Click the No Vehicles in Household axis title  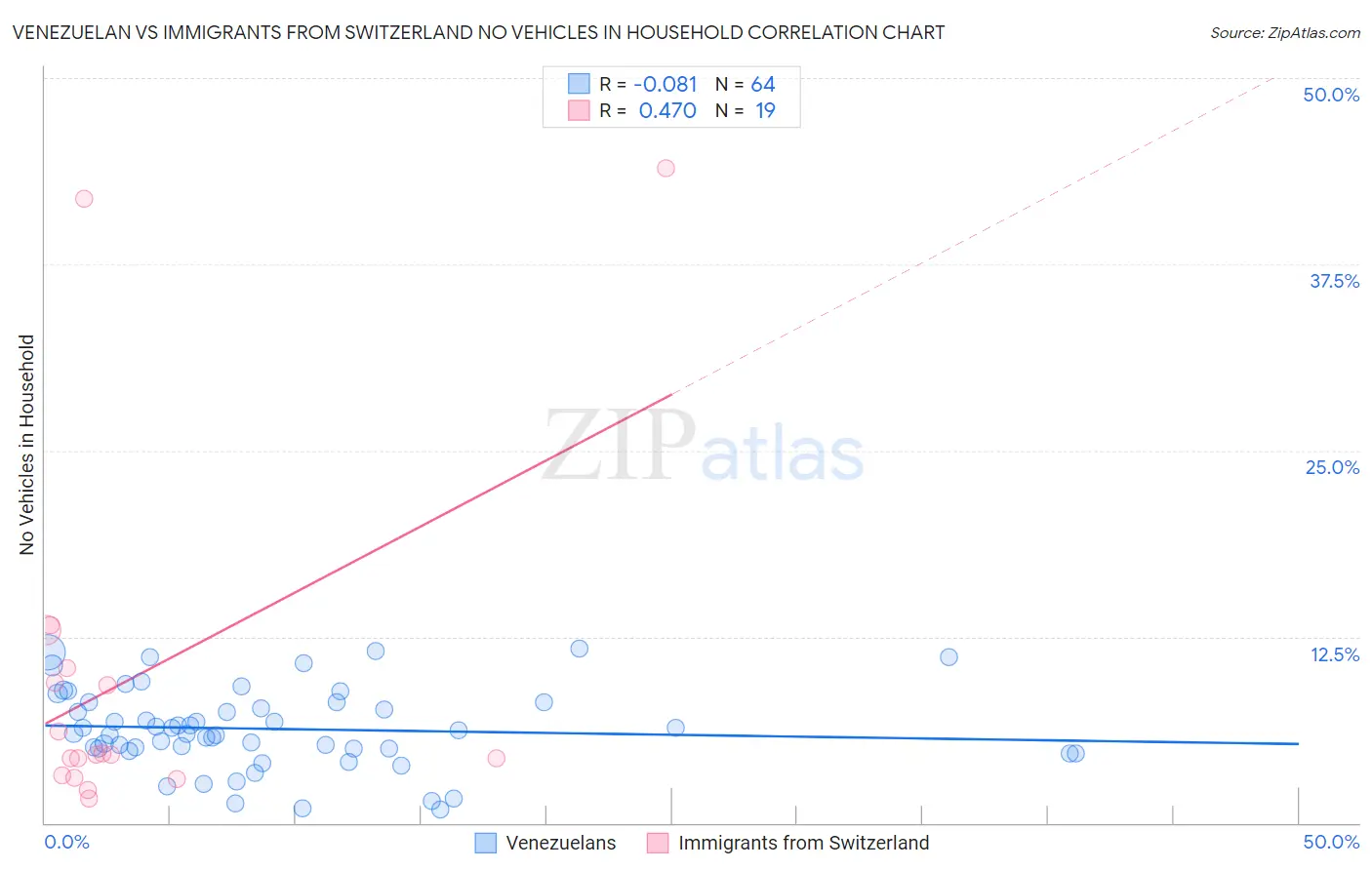pyautogui.click(x=26, y=445)
